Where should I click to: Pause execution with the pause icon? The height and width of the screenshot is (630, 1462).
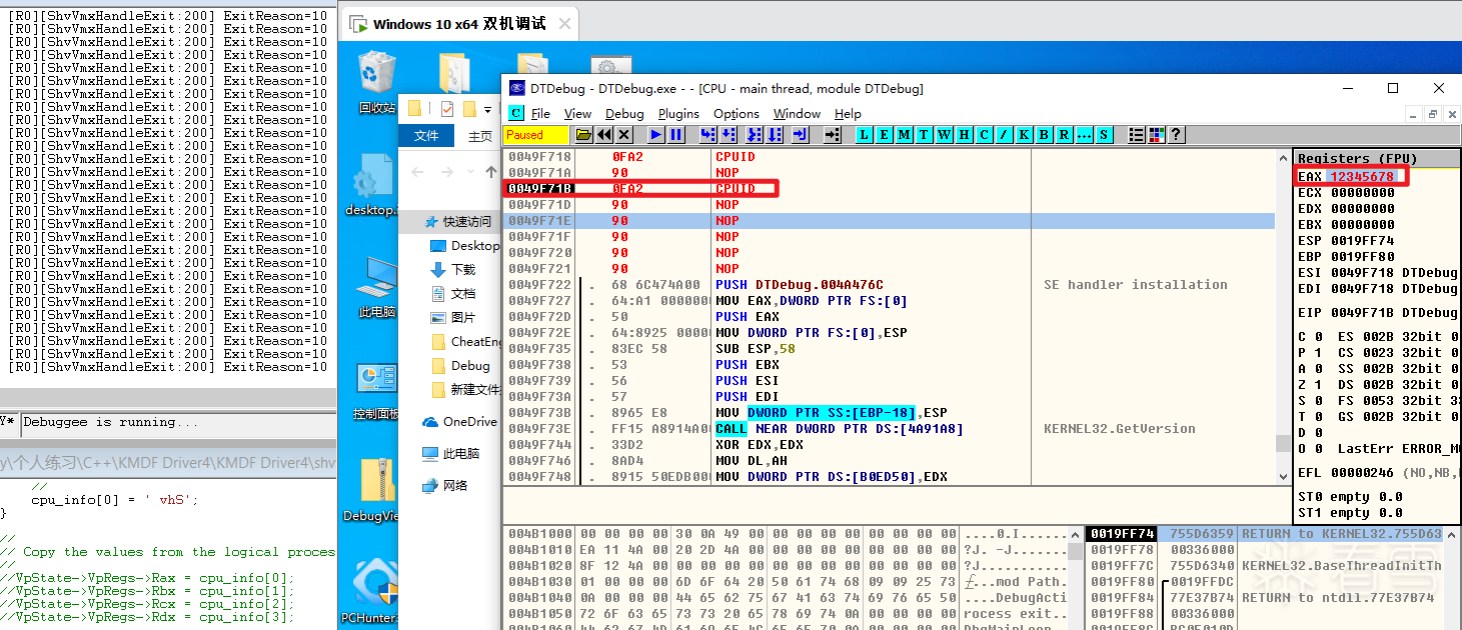coord(676,134)
